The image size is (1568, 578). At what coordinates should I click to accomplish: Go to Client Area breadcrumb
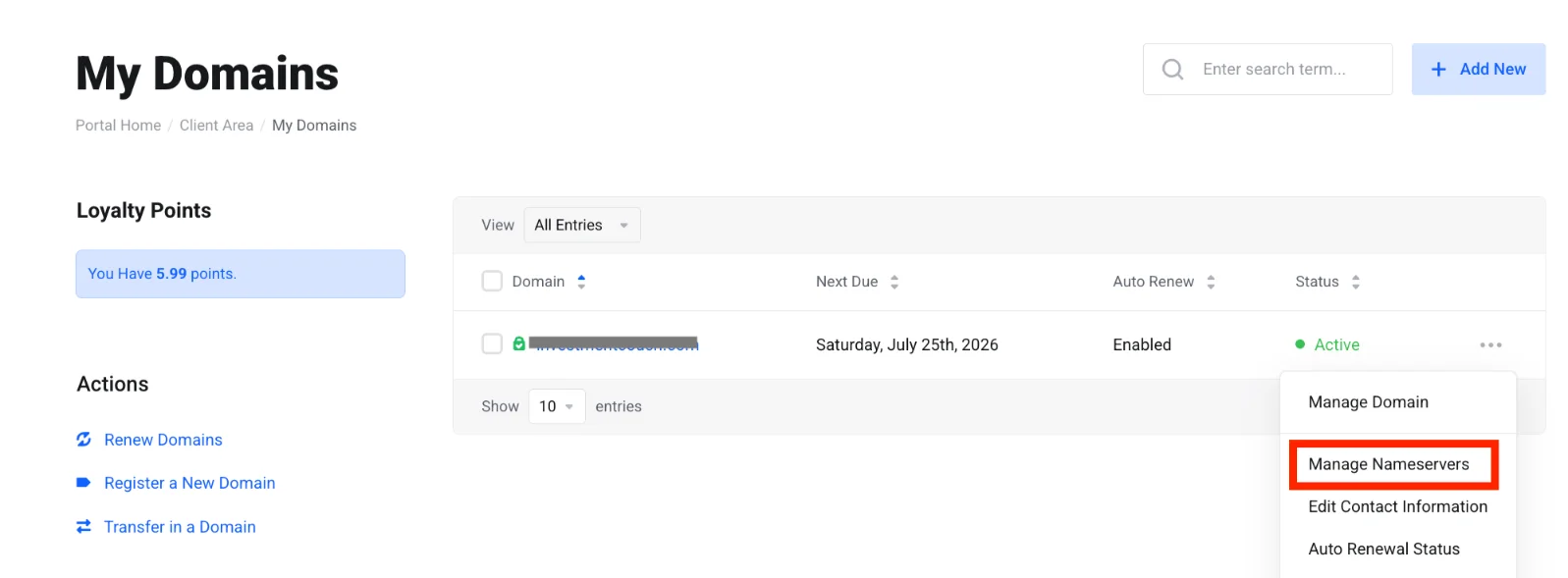(x=216, y=126)
